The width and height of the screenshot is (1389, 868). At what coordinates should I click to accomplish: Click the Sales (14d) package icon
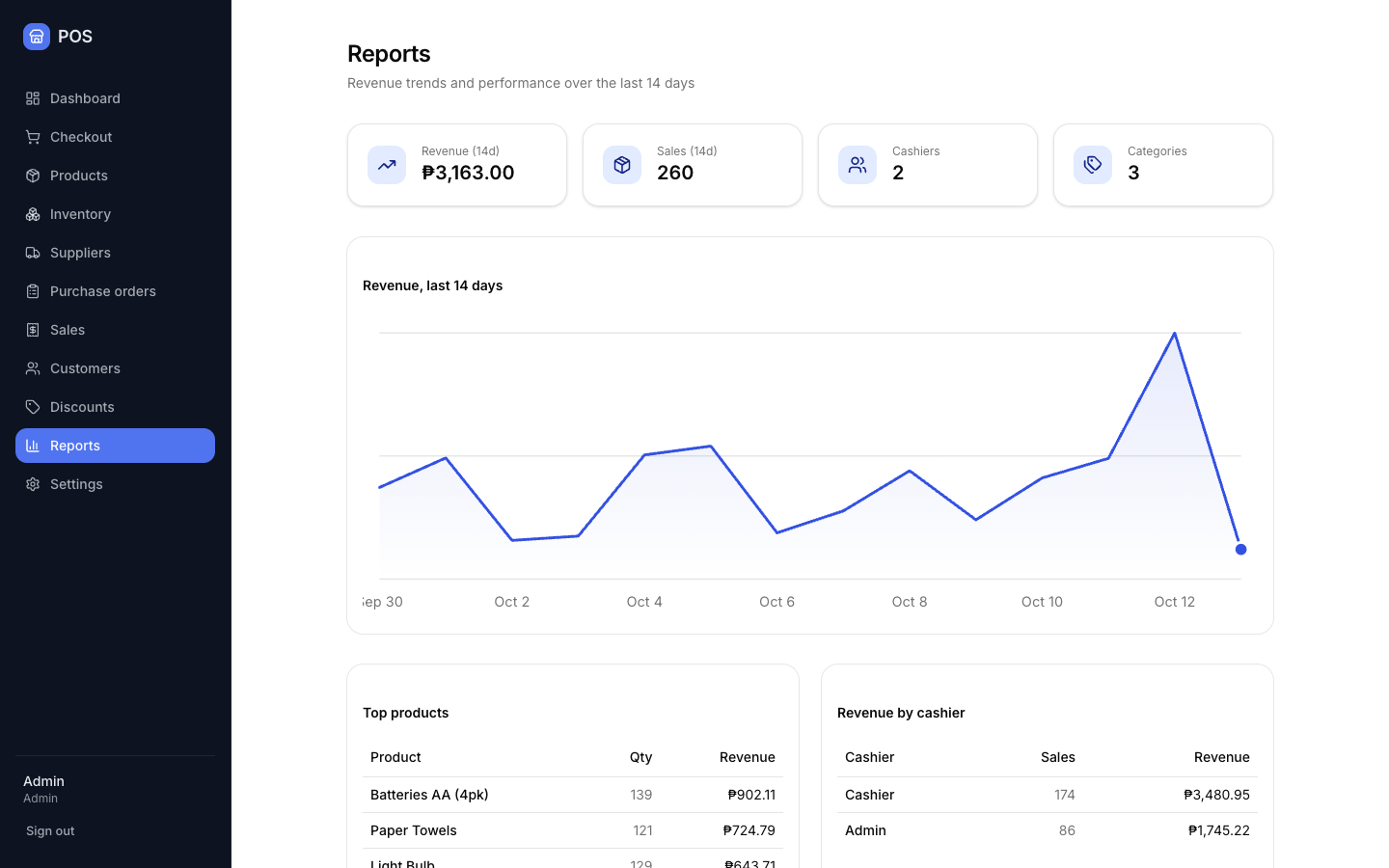[622, 165]
